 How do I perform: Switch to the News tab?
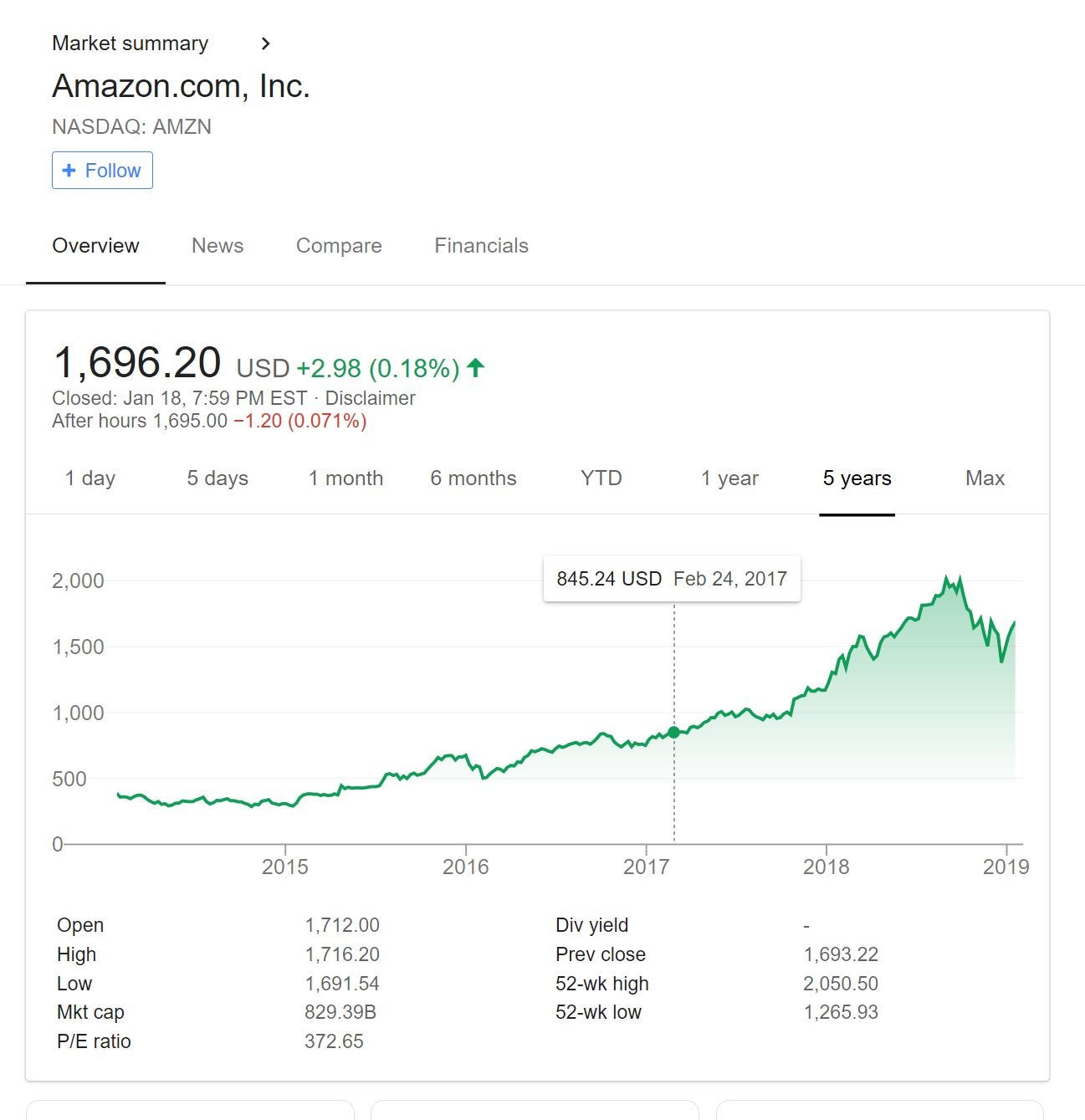[x=218, y=246]
